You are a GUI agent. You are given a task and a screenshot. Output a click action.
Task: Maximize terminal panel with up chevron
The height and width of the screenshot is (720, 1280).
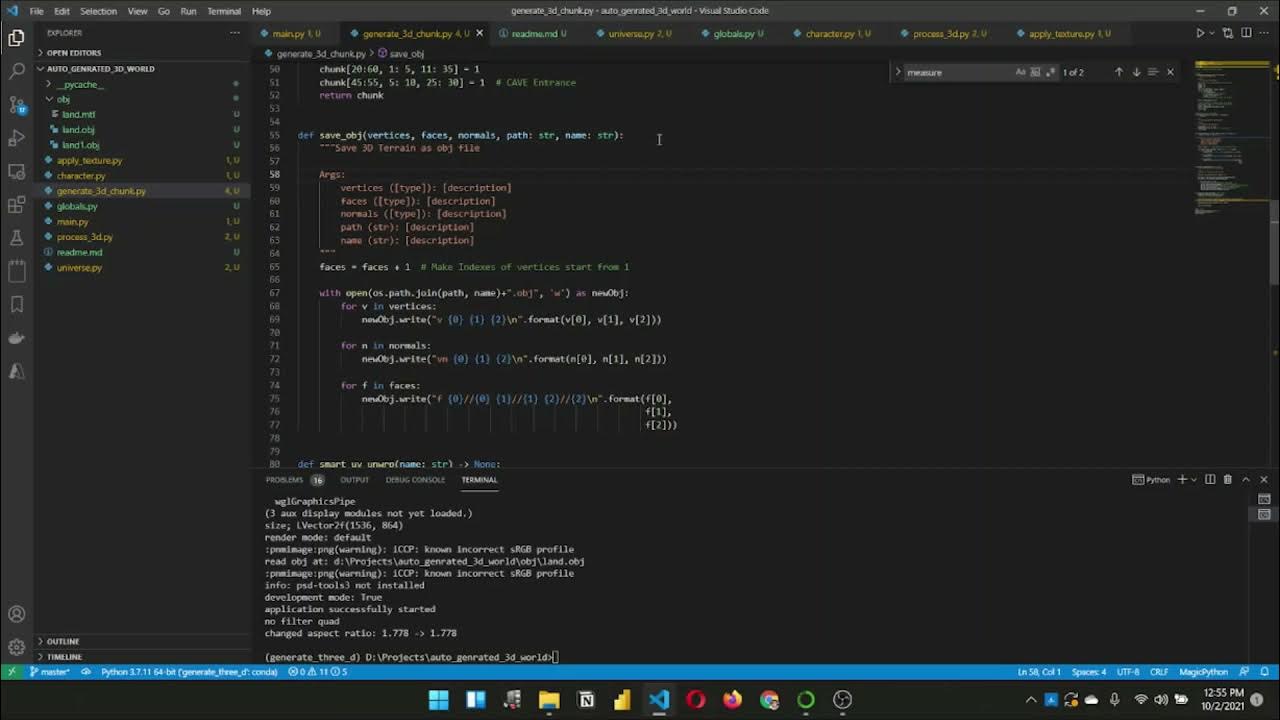pyautogui.click(x=1246, y=480)
